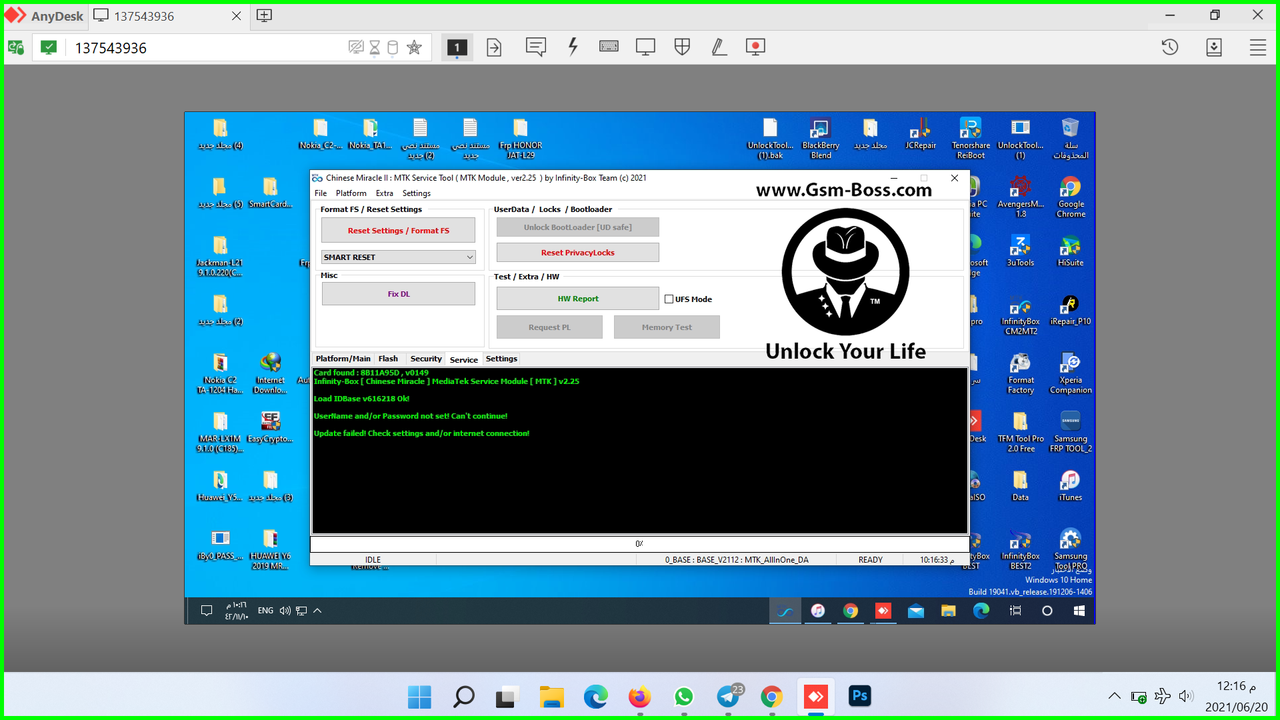Screen dimensions: 1280x720
Task: Select remote monitor 1 in the AnyDesk toolbar
Action: (457, 47)
